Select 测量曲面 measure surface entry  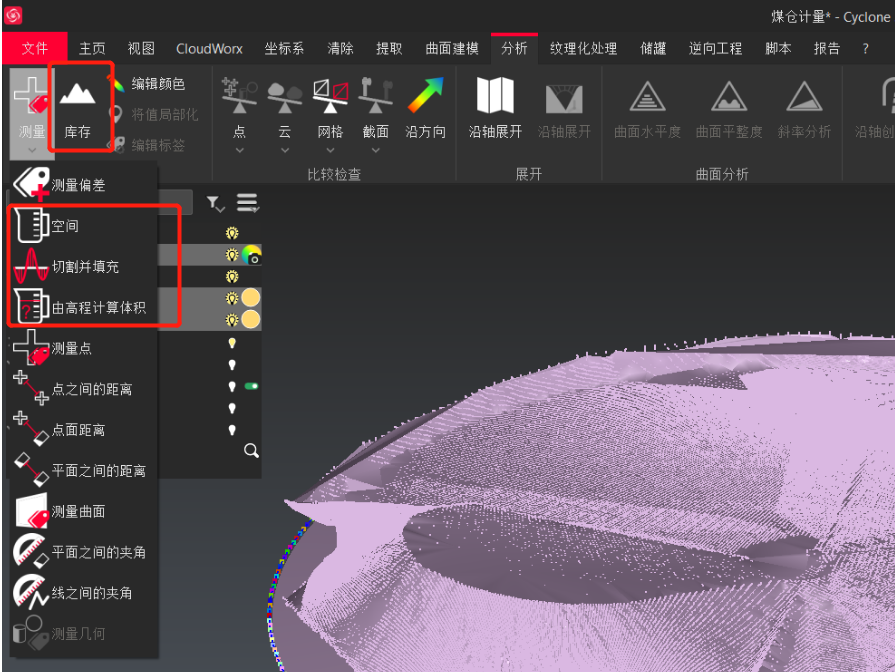[x=83, y=512]
